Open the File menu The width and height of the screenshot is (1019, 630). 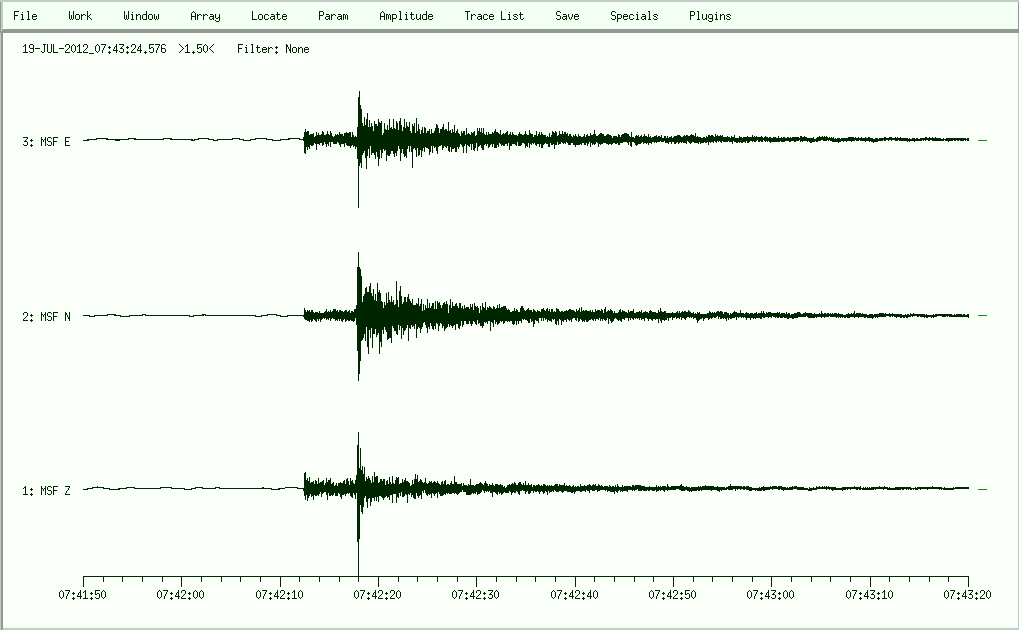coord(25,16)
